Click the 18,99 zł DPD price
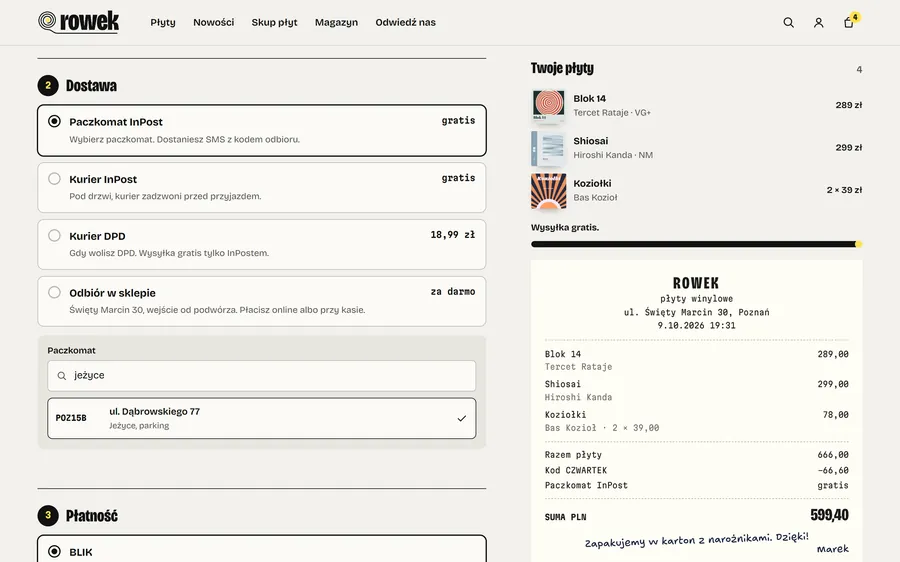Image resolution: width=900 pixels, height=562 pixels. (x=453, y=235)
